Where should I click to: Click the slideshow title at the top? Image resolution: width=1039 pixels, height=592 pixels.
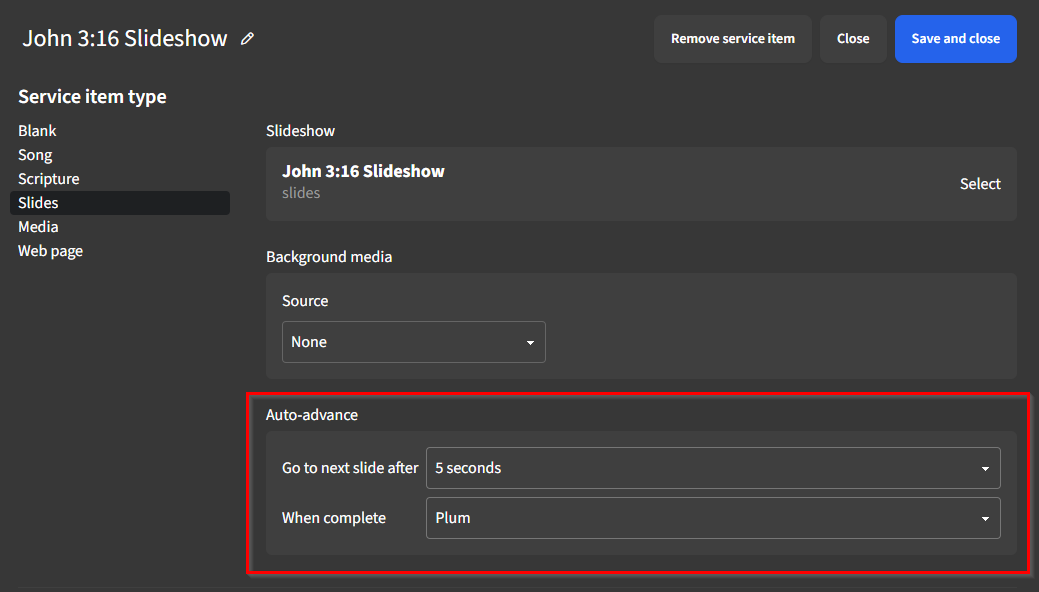coord(124,38)
